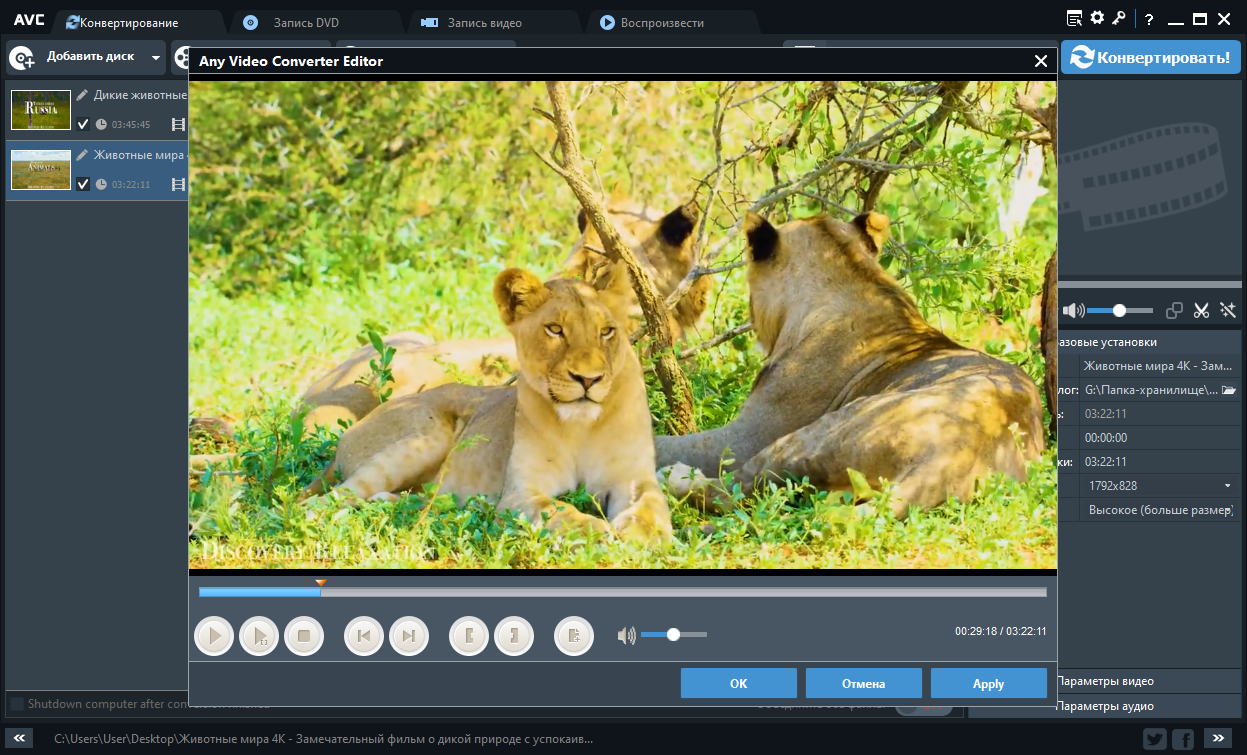Image resolution: width=1247 pixels, height=755 pixels.
Task: Switch to the Запись DVD tab
Action: pos(305,22)
